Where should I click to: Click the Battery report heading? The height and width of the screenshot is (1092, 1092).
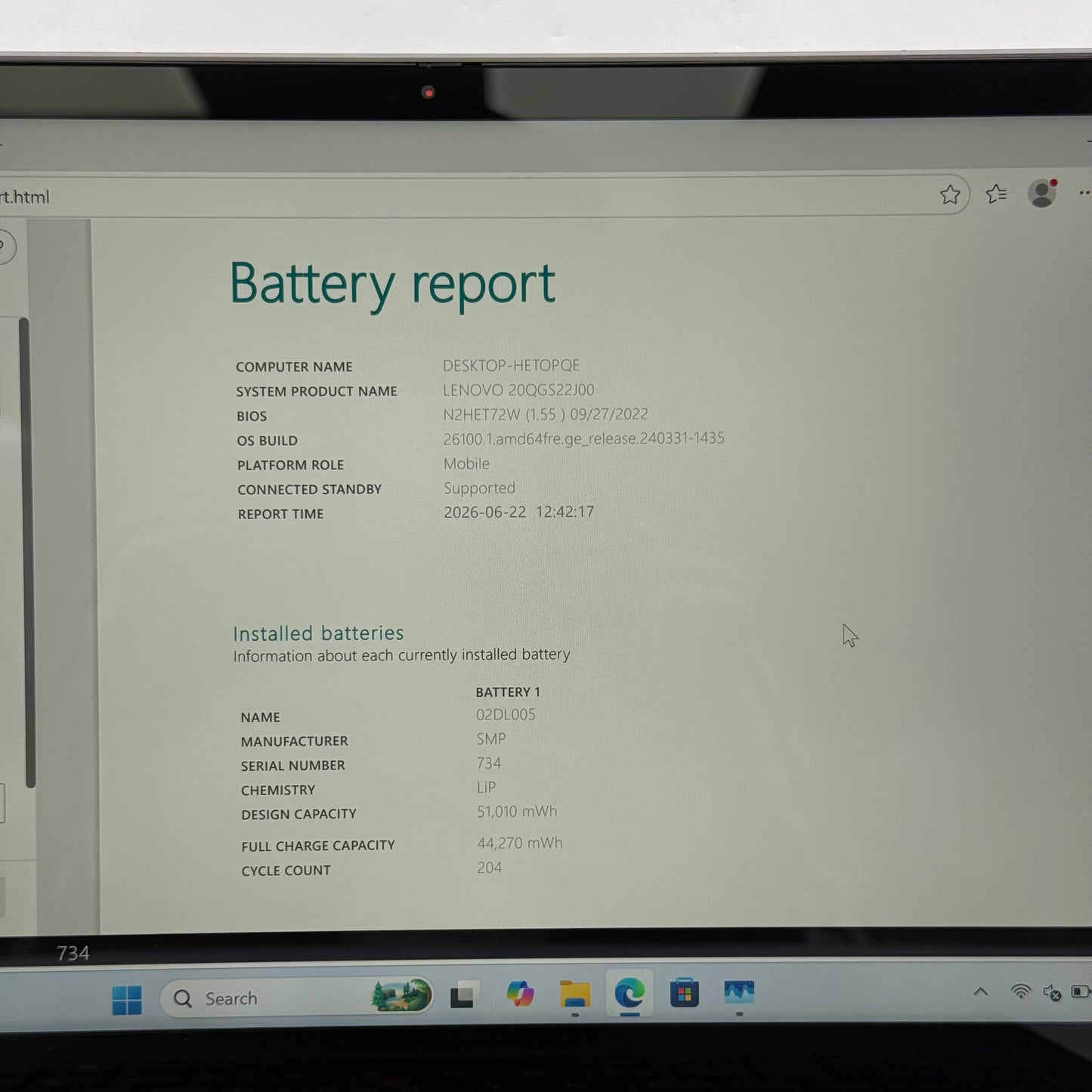point(393,285)
